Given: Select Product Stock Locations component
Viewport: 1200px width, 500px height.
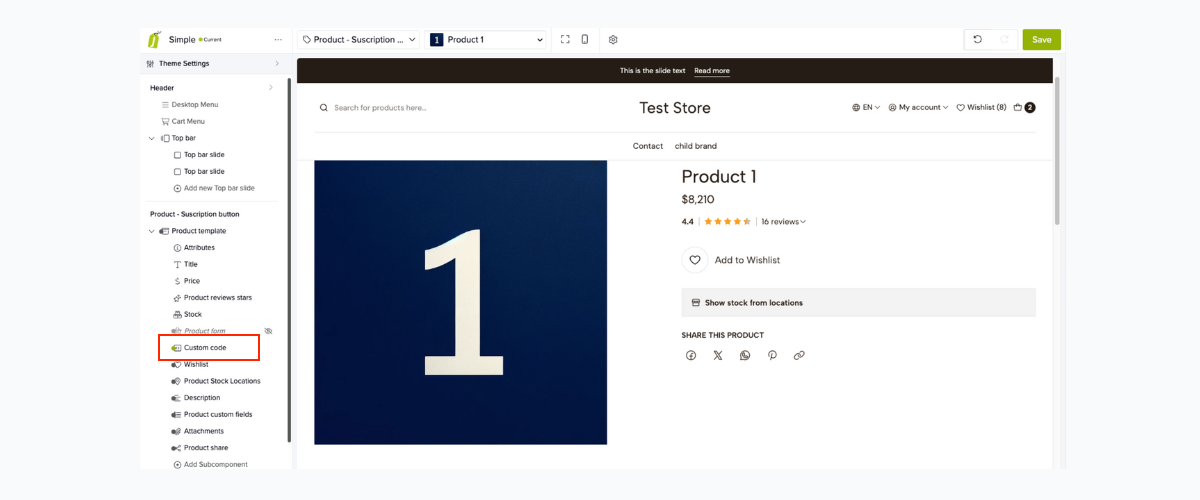Looking at the screenshot, I should pos(222,381).
